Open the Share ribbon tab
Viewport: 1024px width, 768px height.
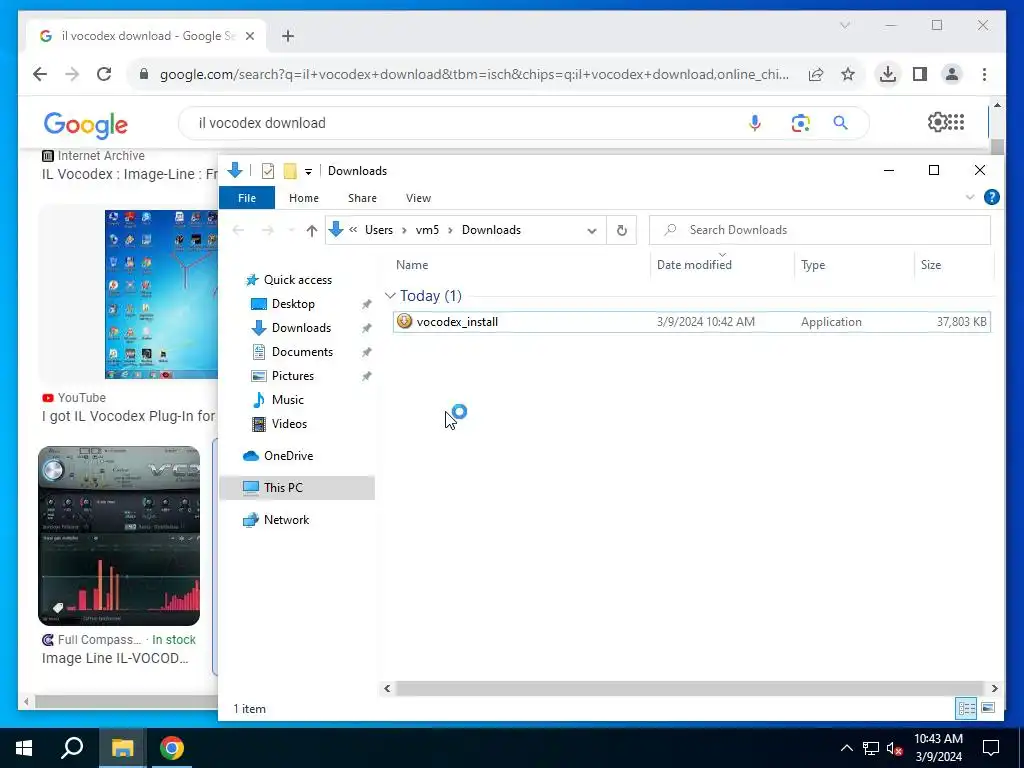[362, 198]
